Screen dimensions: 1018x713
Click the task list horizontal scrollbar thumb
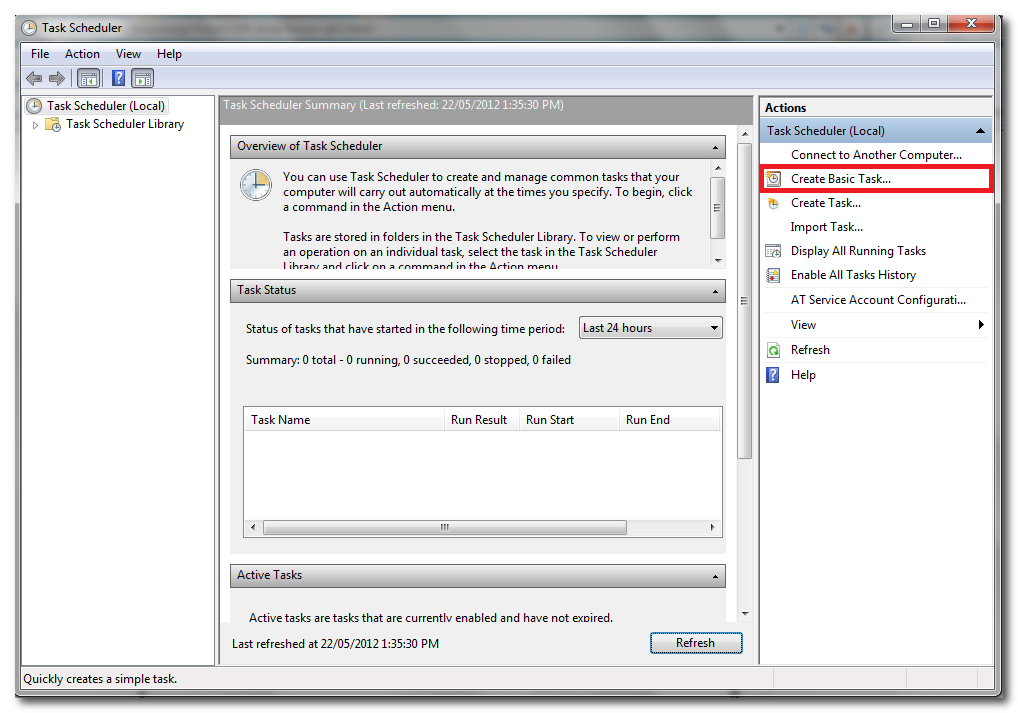(445, 528)
